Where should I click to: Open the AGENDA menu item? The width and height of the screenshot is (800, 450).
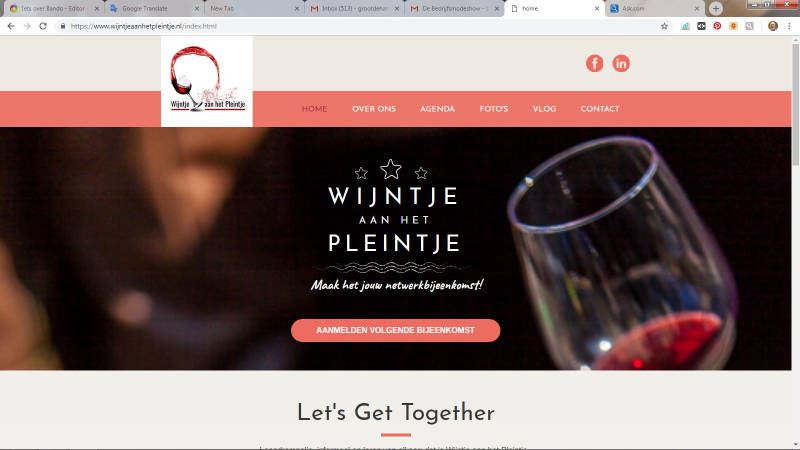point(437,109)
